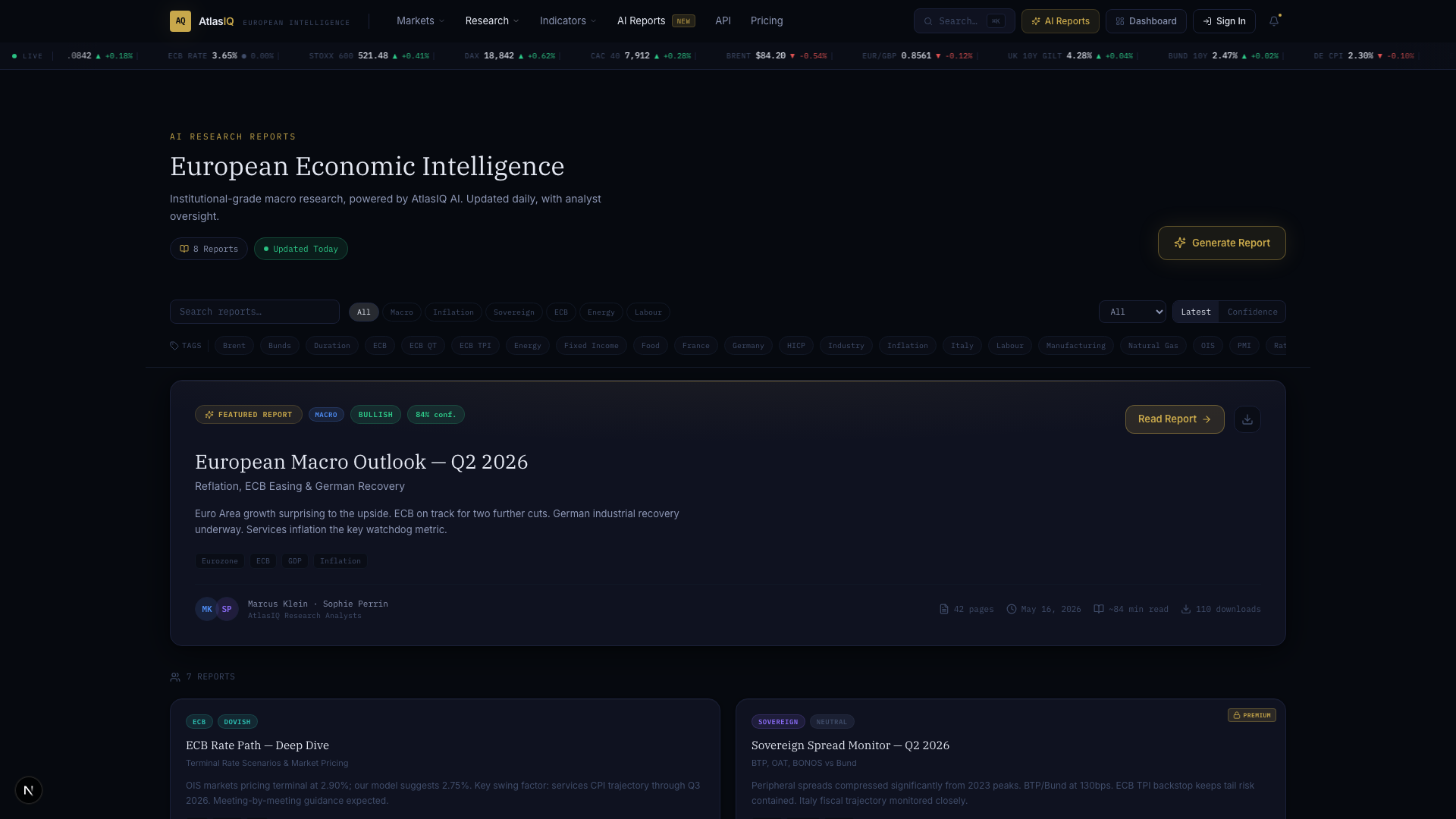Select the Duration tag
Screen dimensions: 1456x819
click(x=332, y=346)
